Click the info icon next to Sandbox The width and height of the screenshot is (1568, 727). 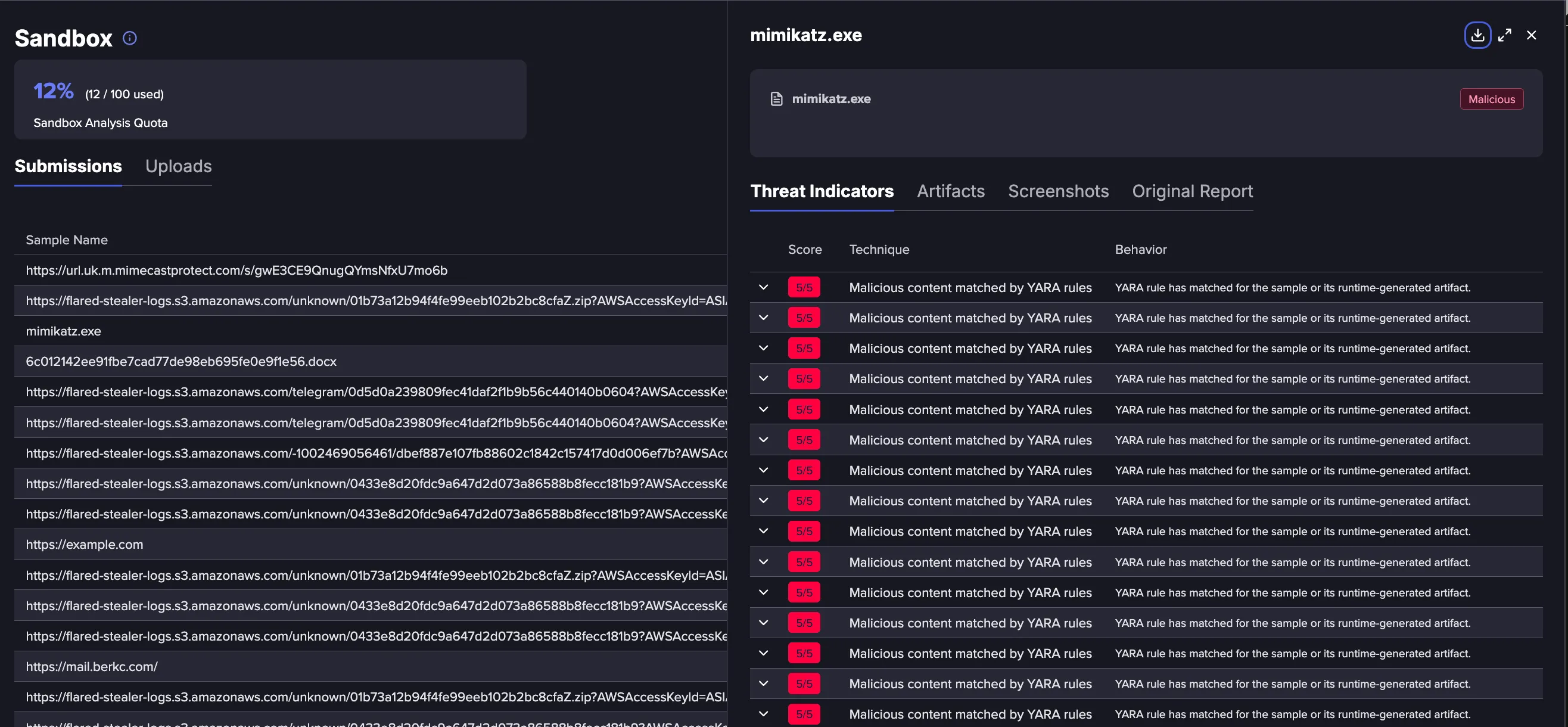pos(130,38)
